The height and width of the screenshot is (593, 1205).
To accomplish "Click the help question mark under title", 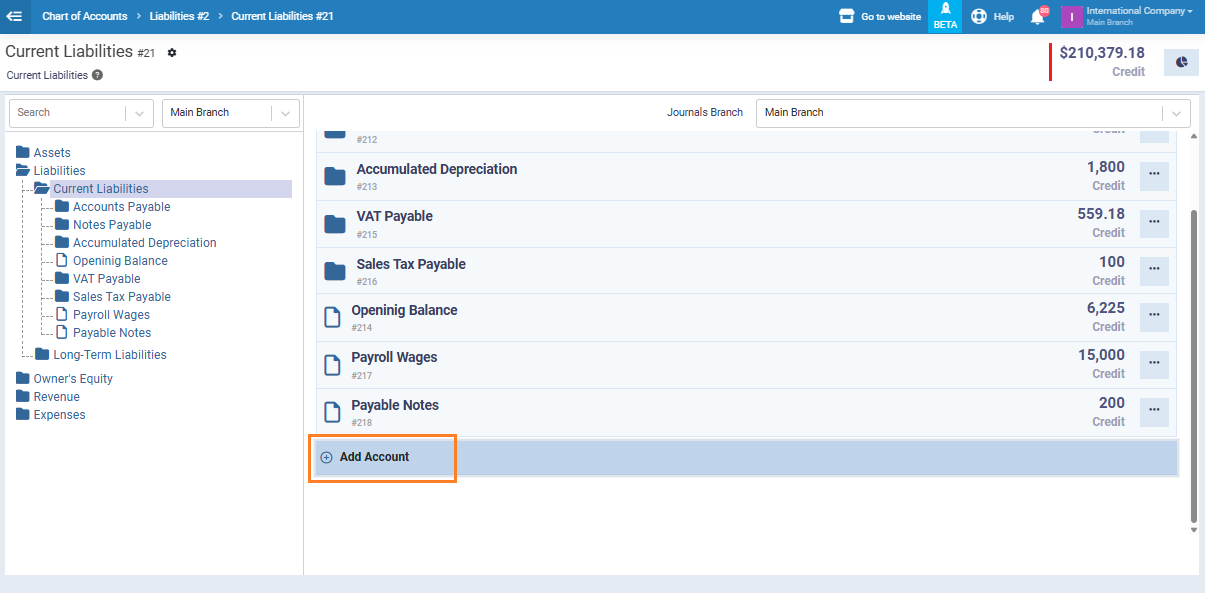I will coord(97,75).
